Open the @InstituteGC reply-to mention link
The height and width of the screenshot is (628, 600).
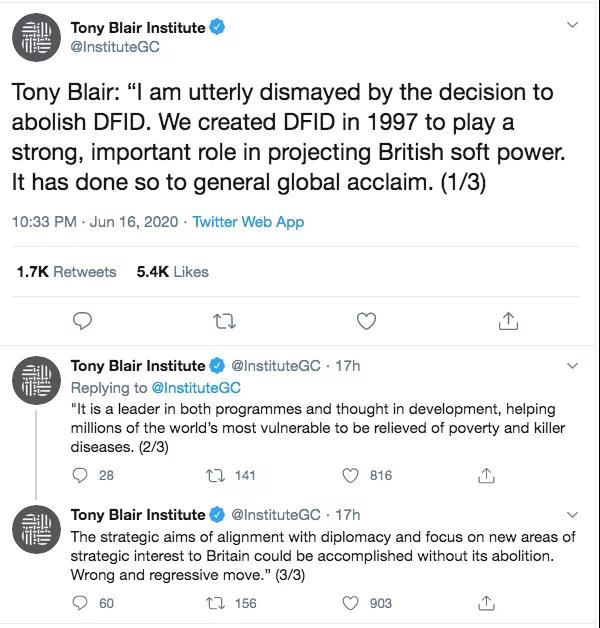tap(195, 387)
